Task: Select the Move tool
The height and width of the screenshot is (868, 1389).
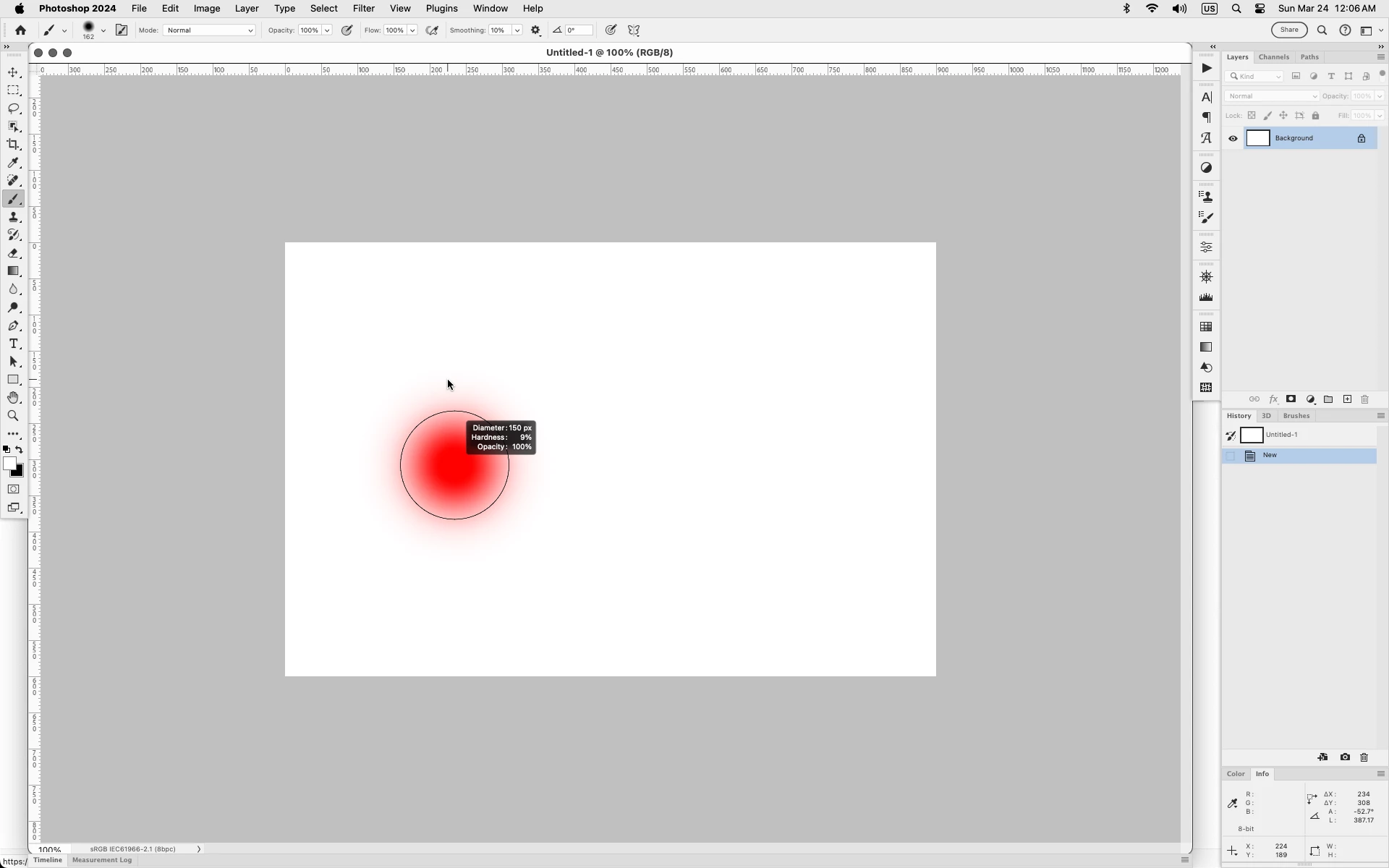Action: [13, 72]
